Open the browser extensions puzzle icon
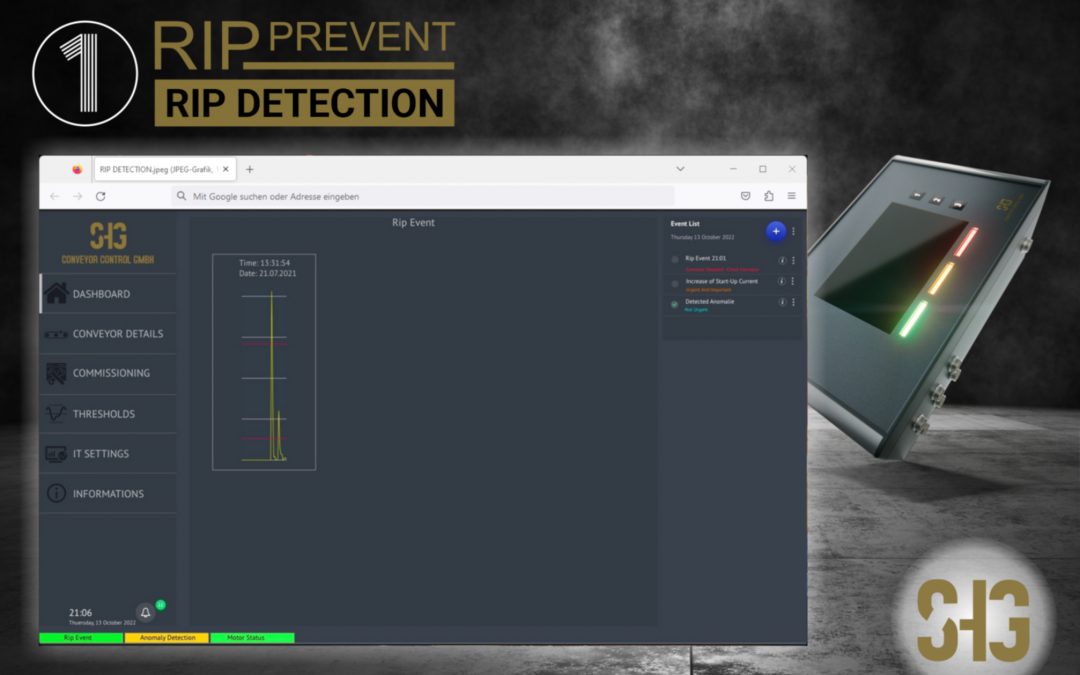 (769, 196)
